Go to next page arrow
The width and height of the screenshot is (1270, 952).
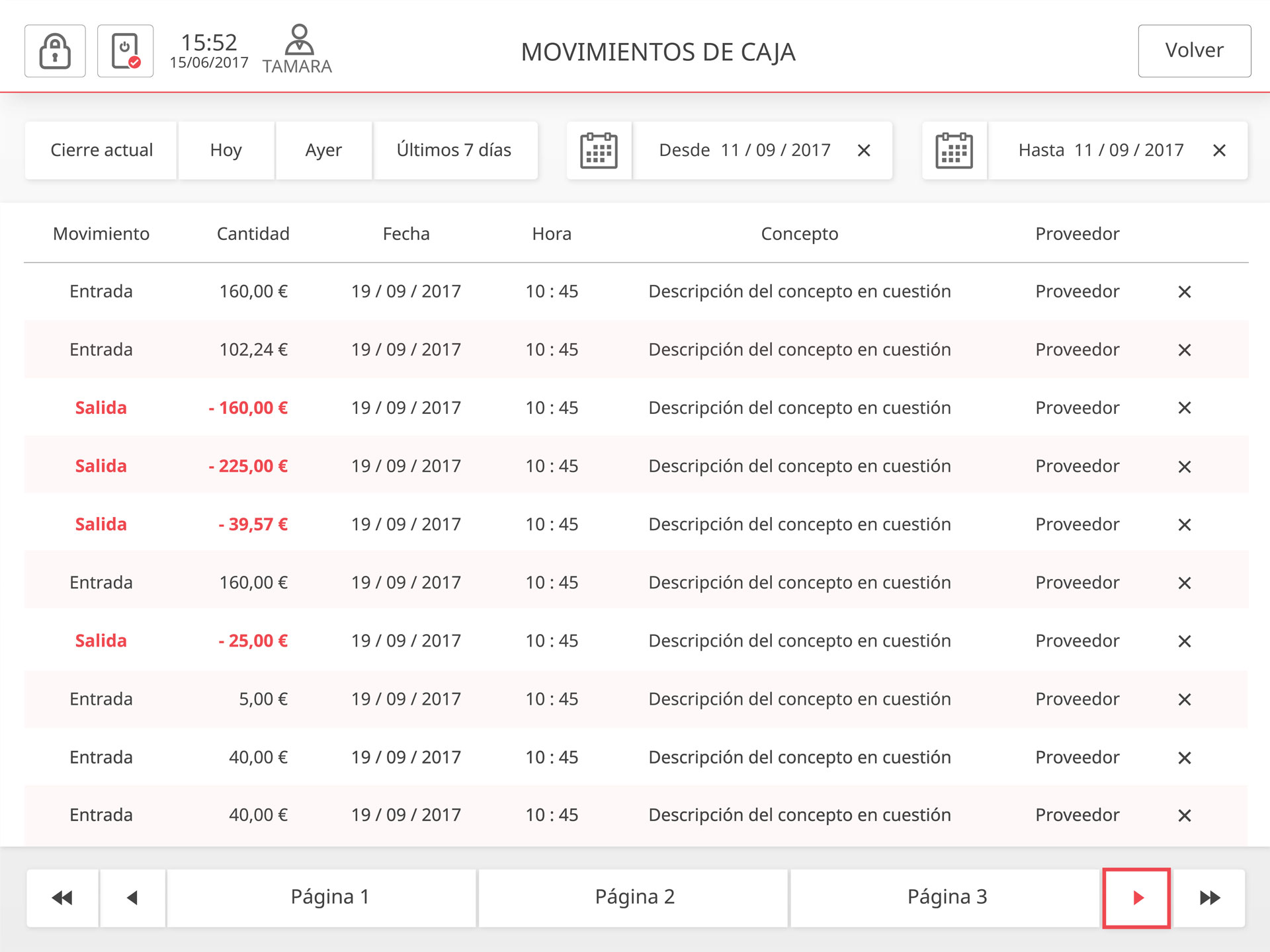(1136, 898)
